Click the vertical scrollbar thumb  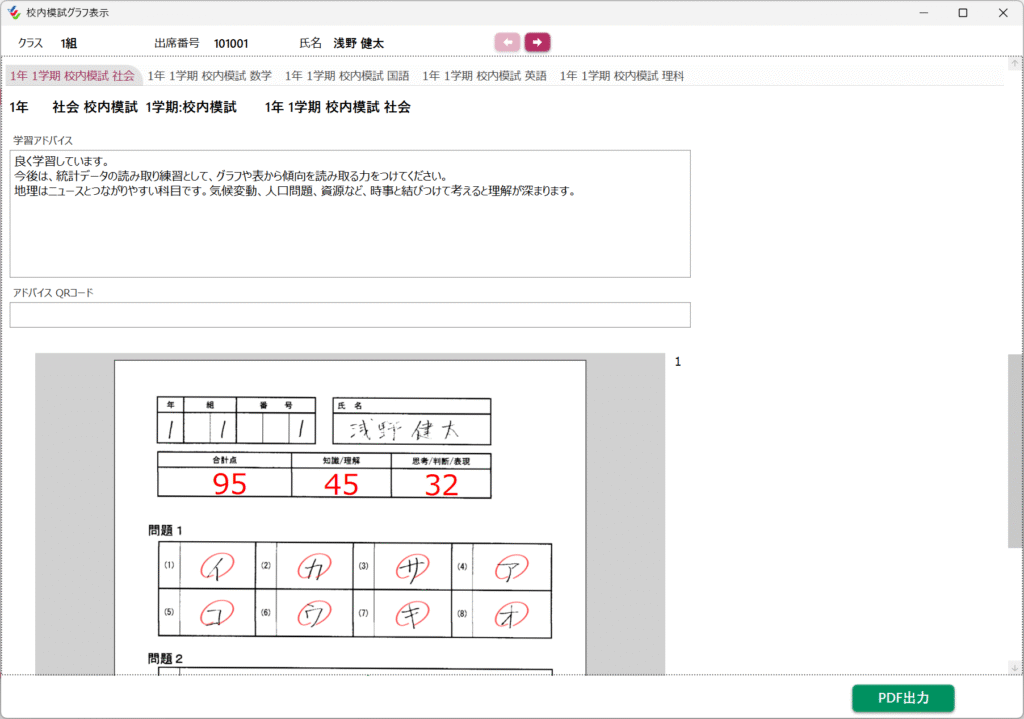[1014, 450]
